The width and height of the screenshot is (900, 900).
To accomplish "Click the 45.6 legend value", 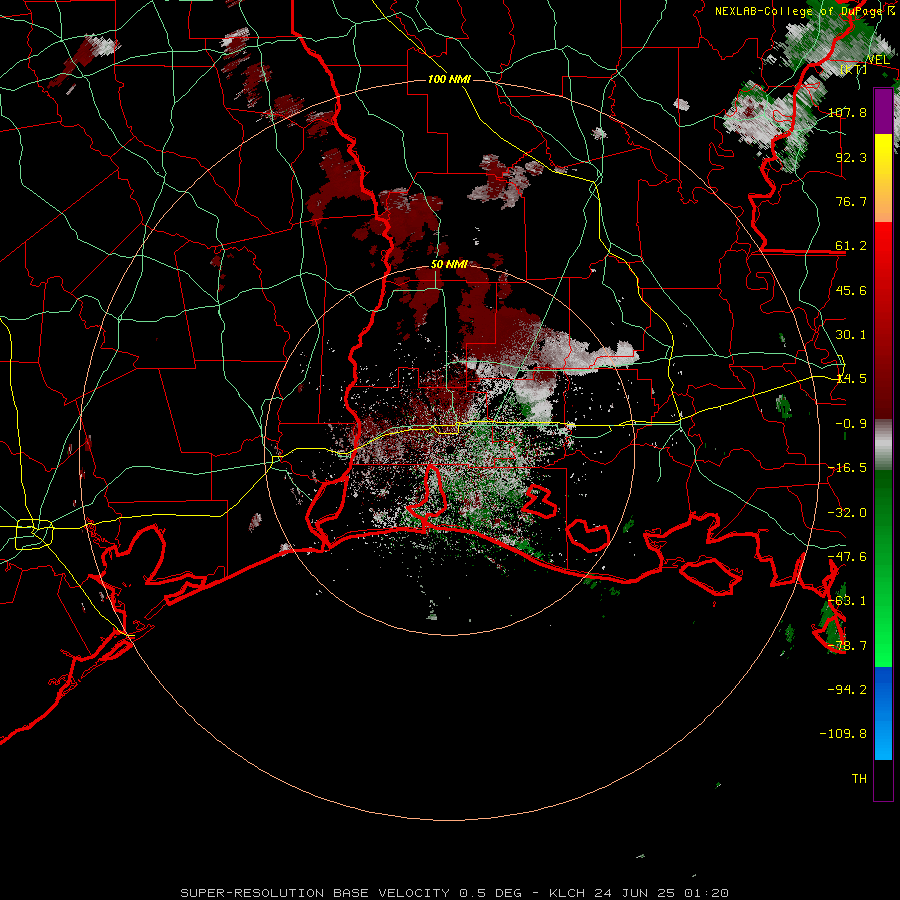I will point(851,290).
